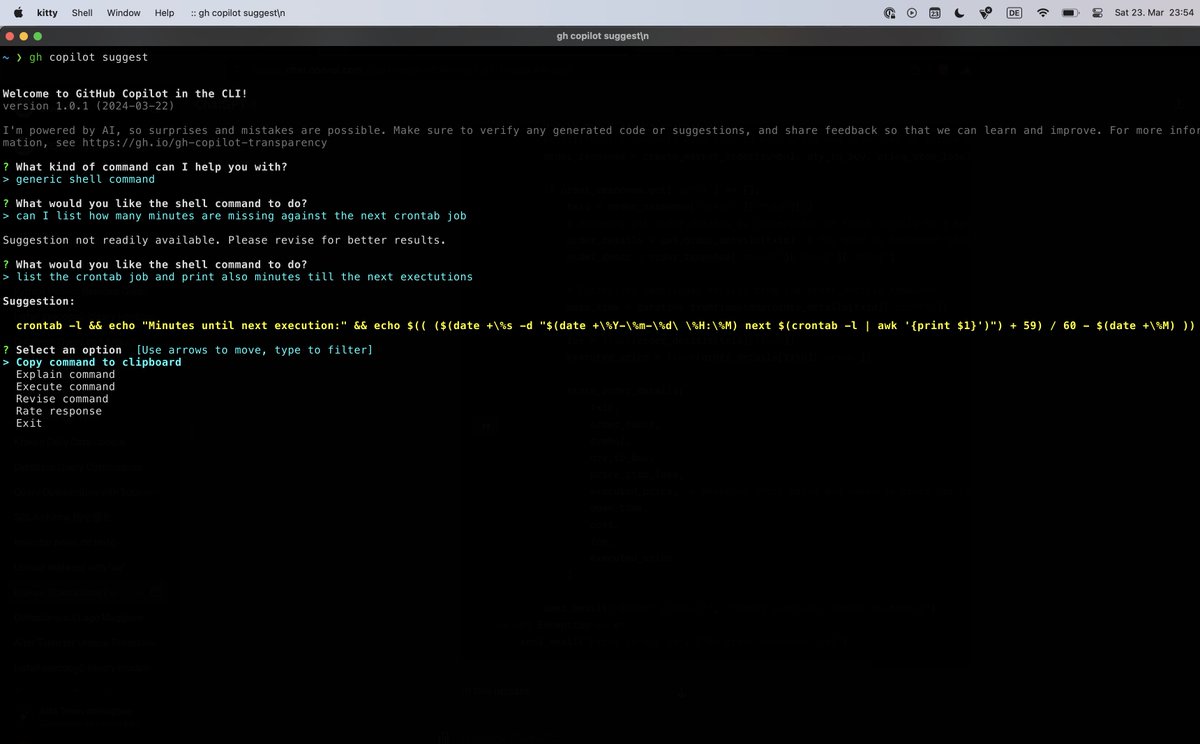Click 'can I list how many minutes' line
Viewport: 1200px width, 744px height.
click(241, 216)
